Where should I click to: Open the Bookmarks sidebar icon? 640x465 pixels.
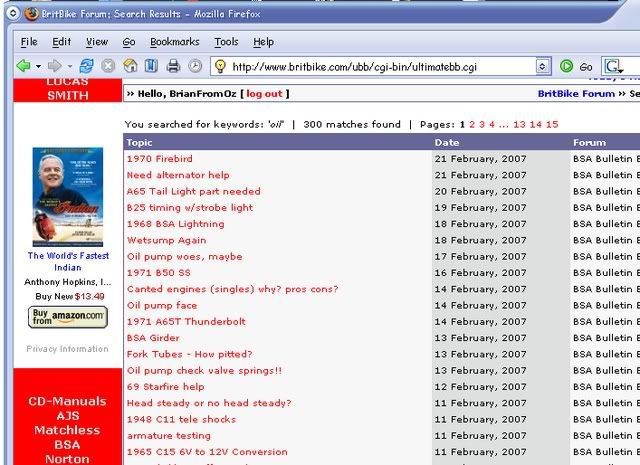point(151,66)
